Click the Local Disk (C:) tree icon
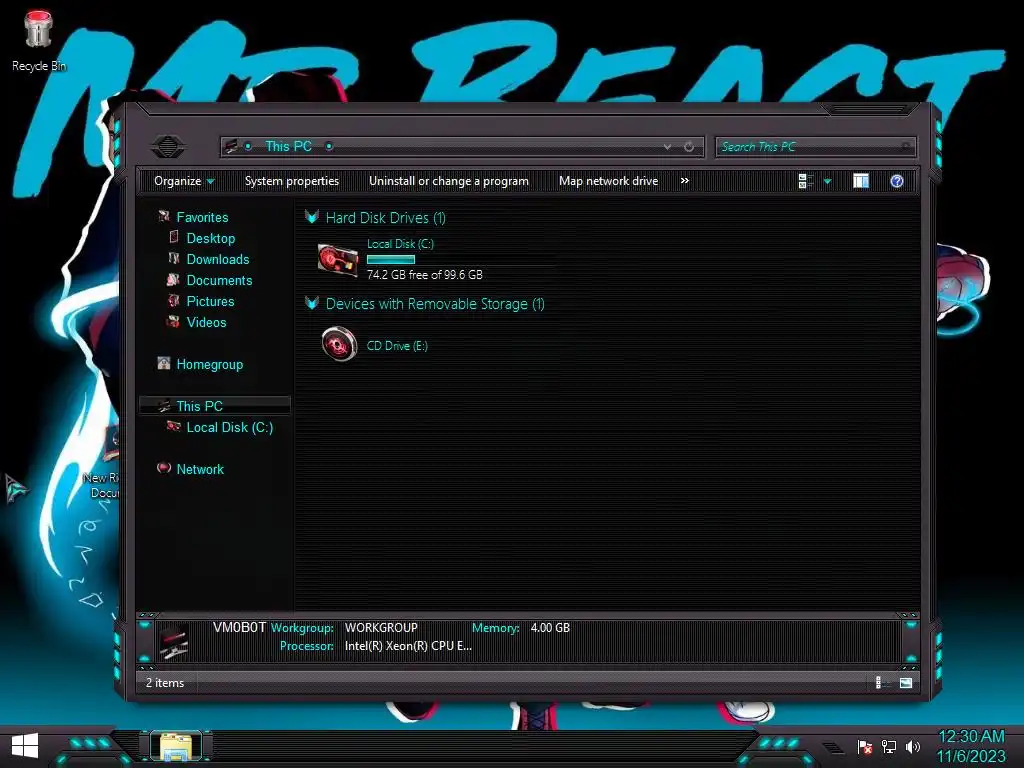The height and width of the screenshot is (768, 1024). [173, 426]
